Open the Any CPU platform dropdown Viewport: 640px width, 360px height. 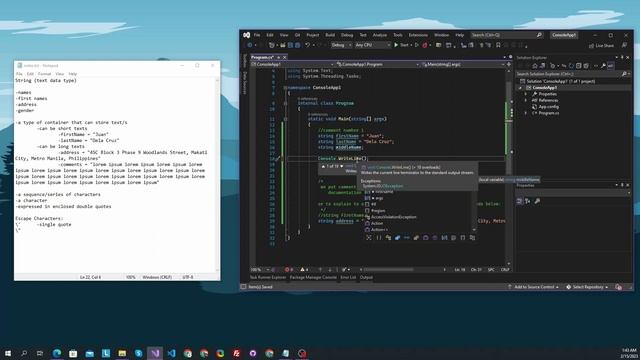pyautogui.click(x=372, y=45)
